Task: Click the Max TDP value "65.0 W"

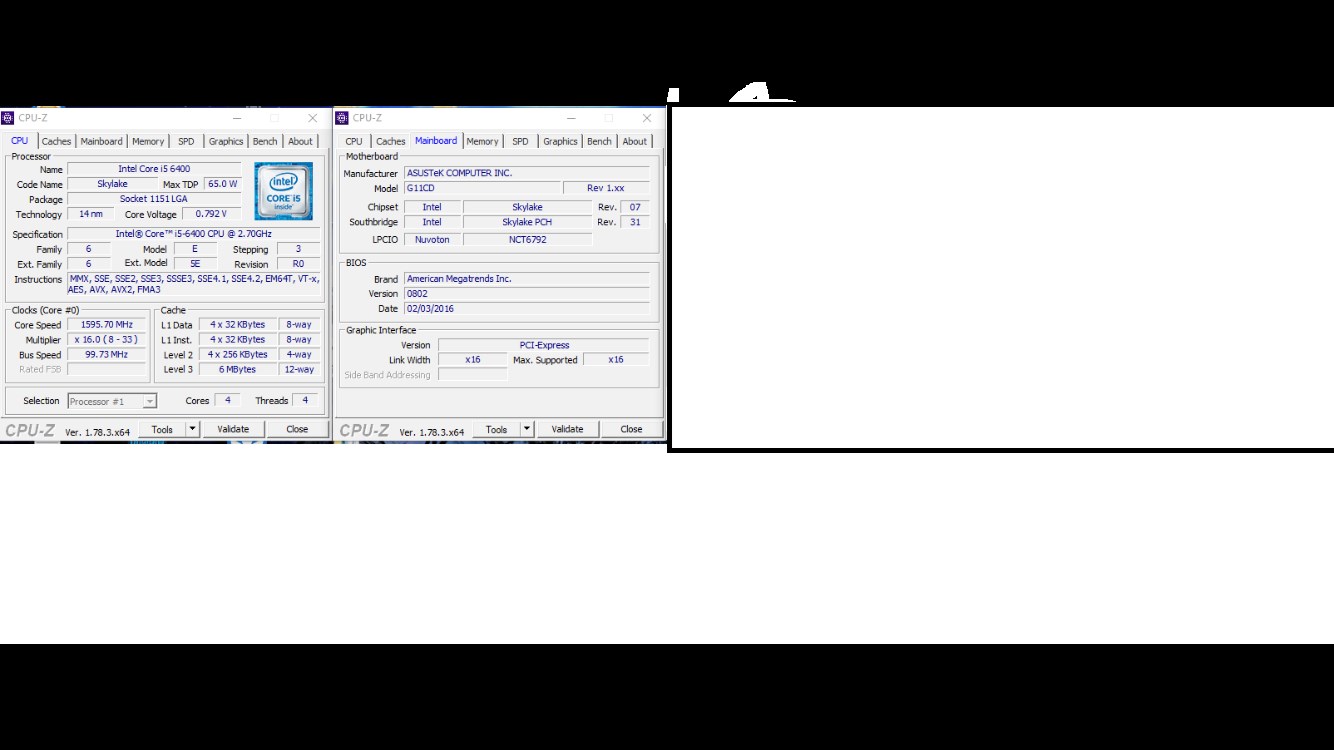Action: 222,184
